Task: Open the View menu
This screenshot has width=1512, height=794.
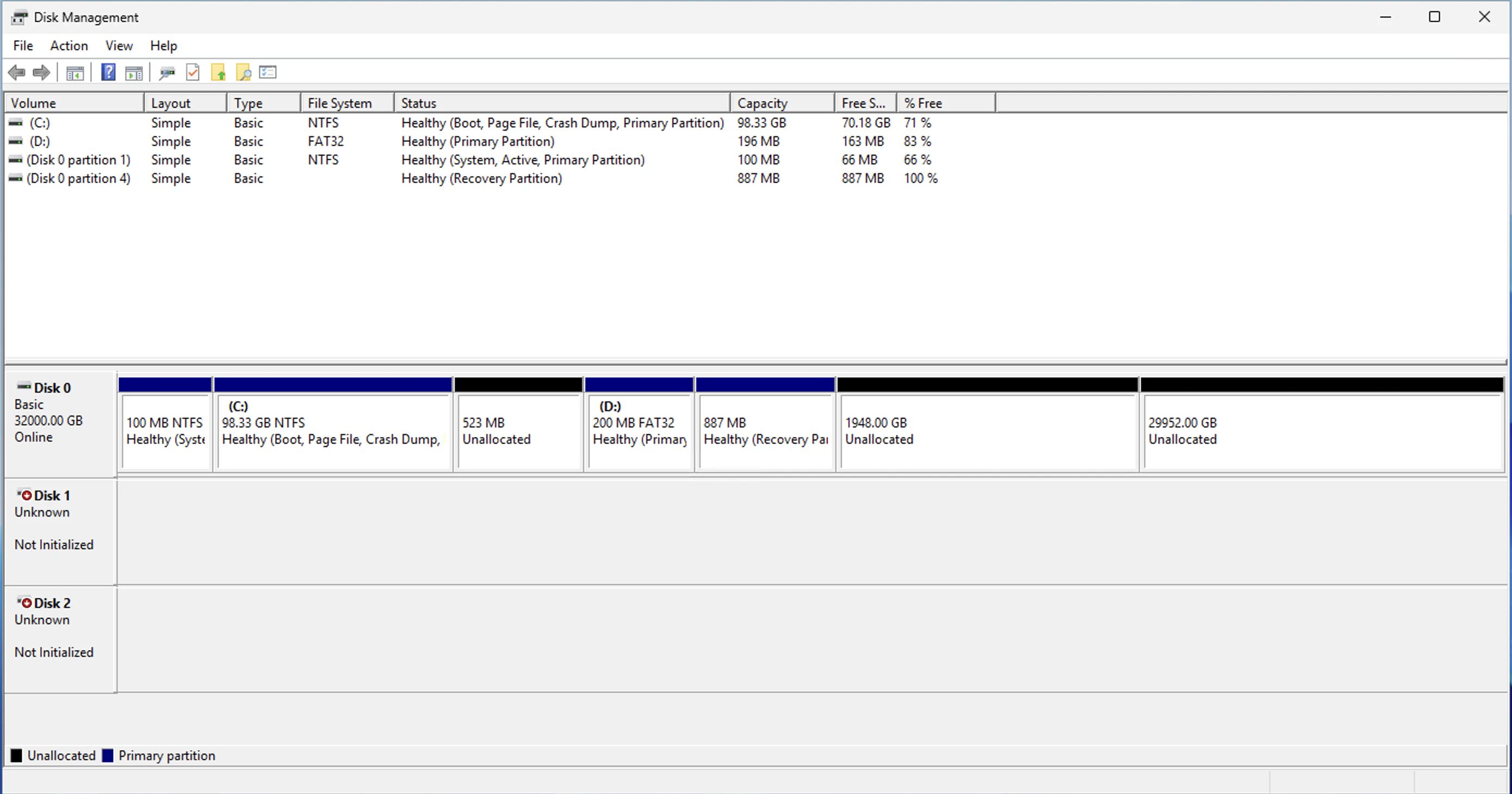Action: click(x=119, y=46)
